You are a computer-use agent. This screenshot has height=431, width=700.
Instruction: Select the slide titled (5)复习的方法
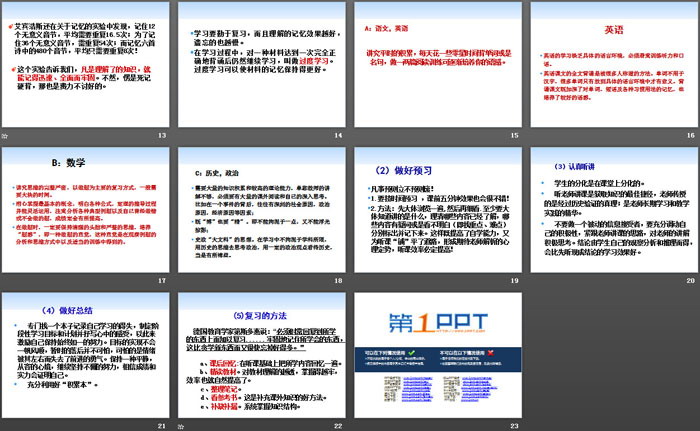pos(262,356)
